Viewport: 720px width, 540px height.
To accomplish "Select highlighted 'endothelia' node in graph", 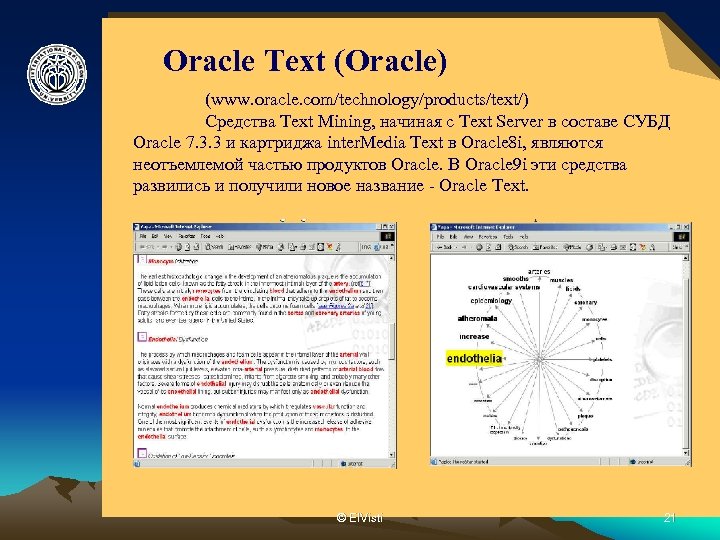I will click(x=474, y=358).
